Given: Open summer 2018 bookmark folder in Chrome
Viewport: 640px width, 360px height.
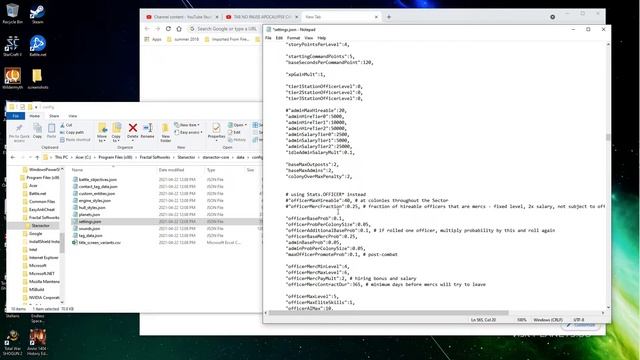Looking at the screenshot, I should pyautogui.click(x=183, y=39).
